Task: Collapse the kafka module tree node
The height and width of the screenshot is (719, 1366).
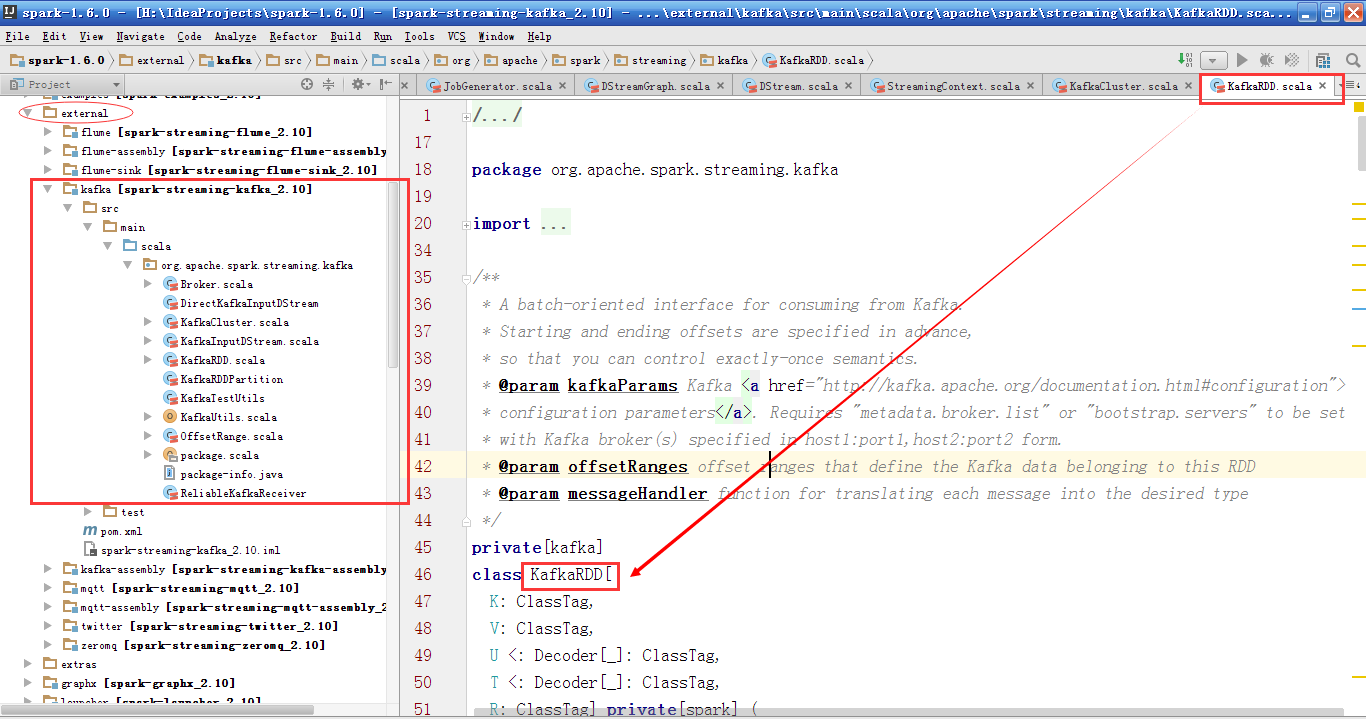Action: tap(48, 189)
